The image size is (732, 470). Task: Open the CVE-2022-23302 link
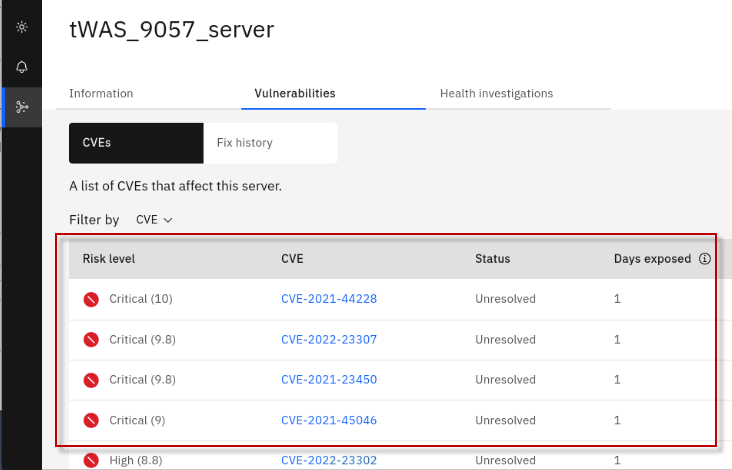329,460
